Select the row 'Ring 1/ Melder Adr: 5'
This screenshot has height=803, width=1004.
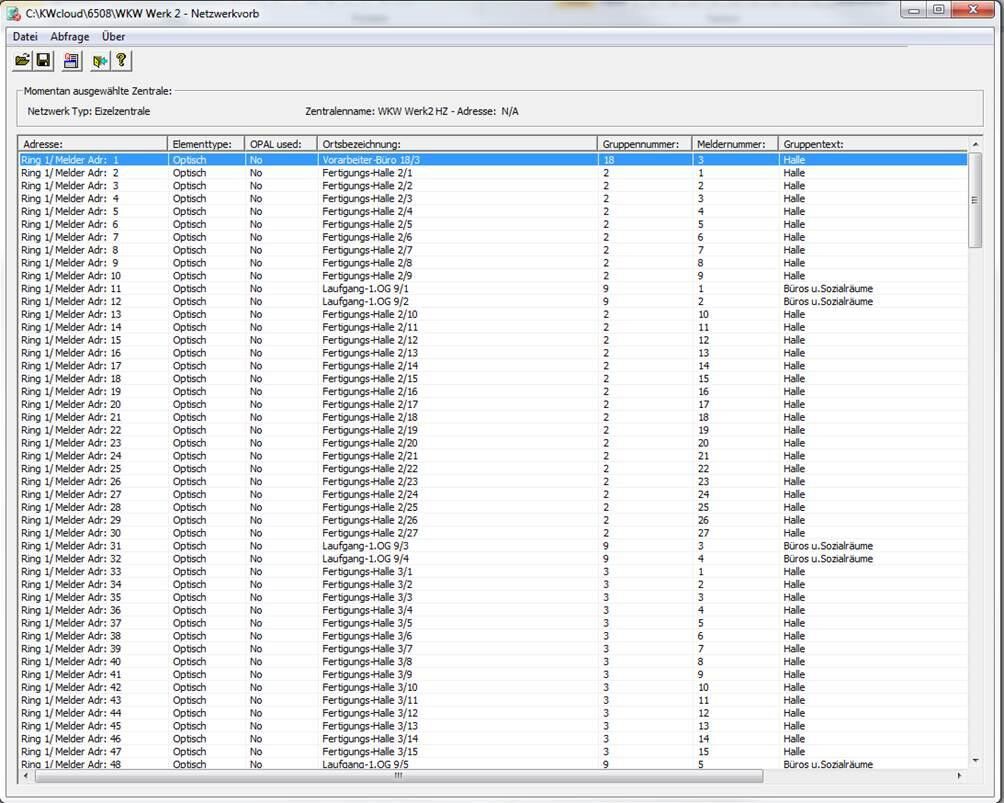click(493, 211)
